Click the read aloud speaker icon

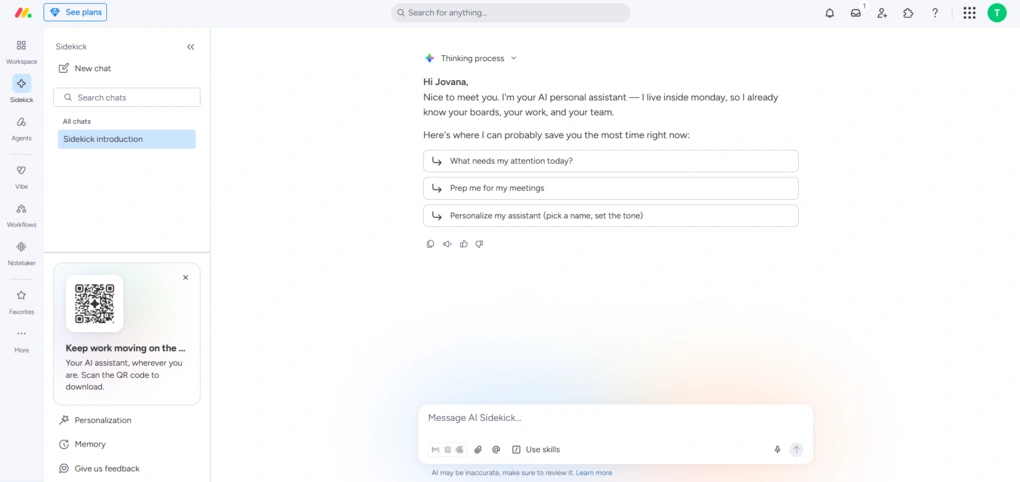pos(447,244)
